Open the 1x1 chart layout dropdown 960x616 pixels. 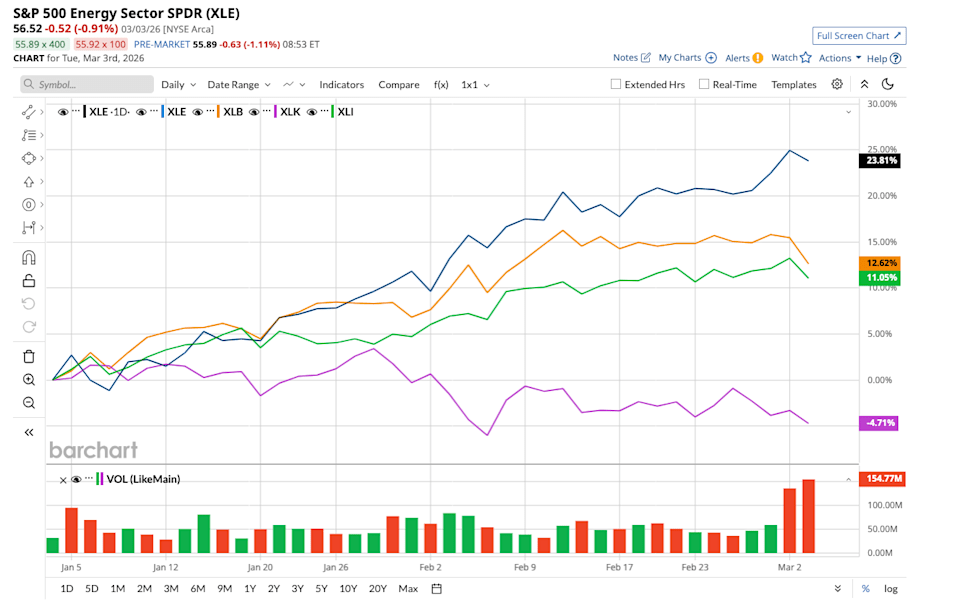pyautogui.click(x=470, y=85)
